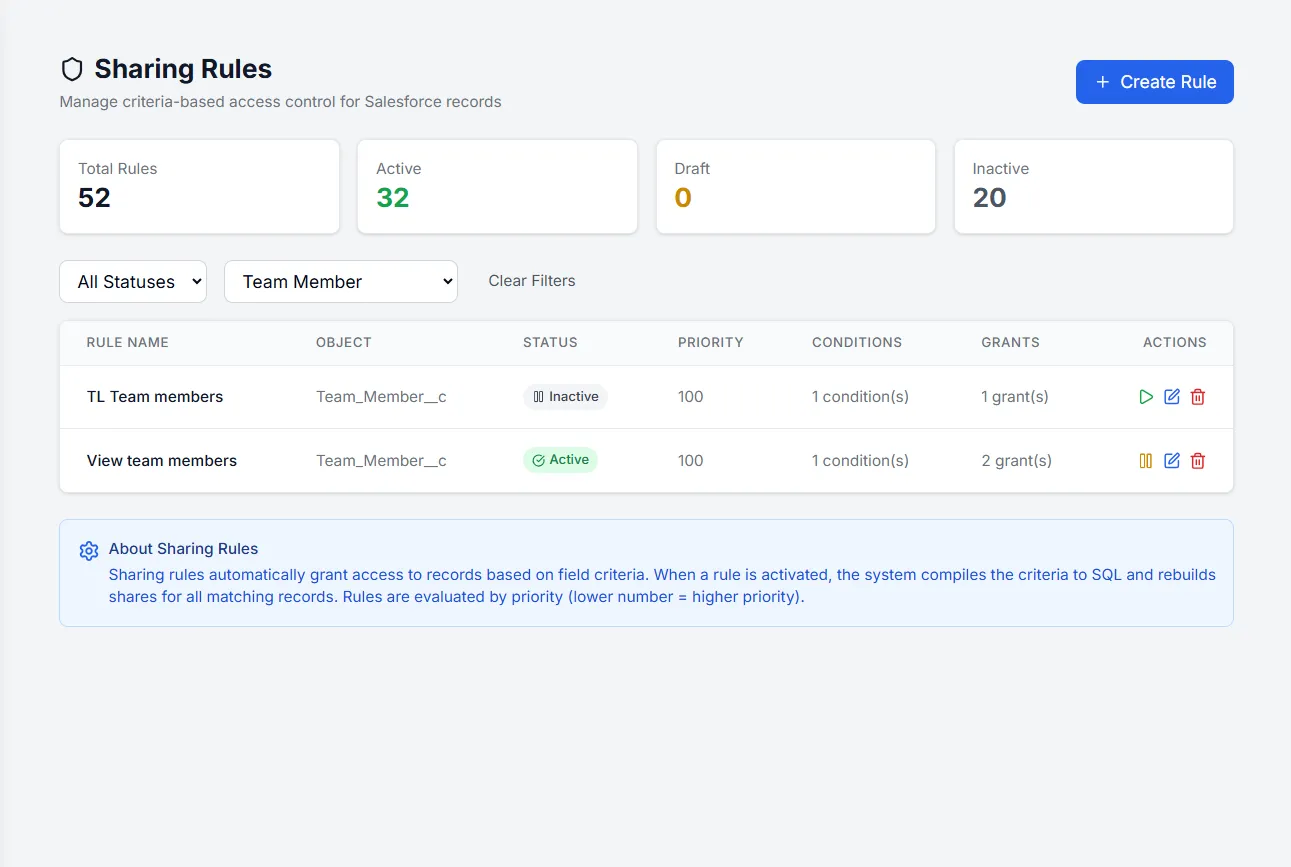Delete the View team members rule
1291x867 pixels.
1198,461
